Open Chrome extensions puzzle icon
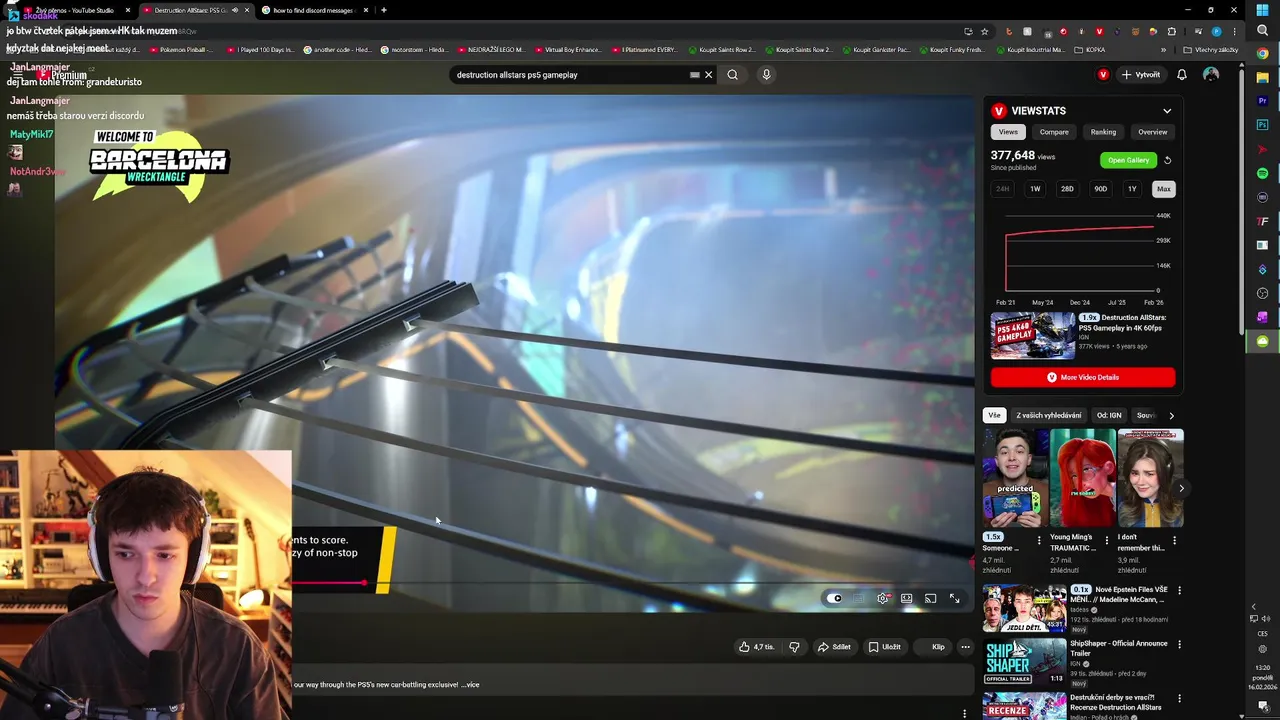The width and height of the screenshot is (1280, 720). [1172, 32]
